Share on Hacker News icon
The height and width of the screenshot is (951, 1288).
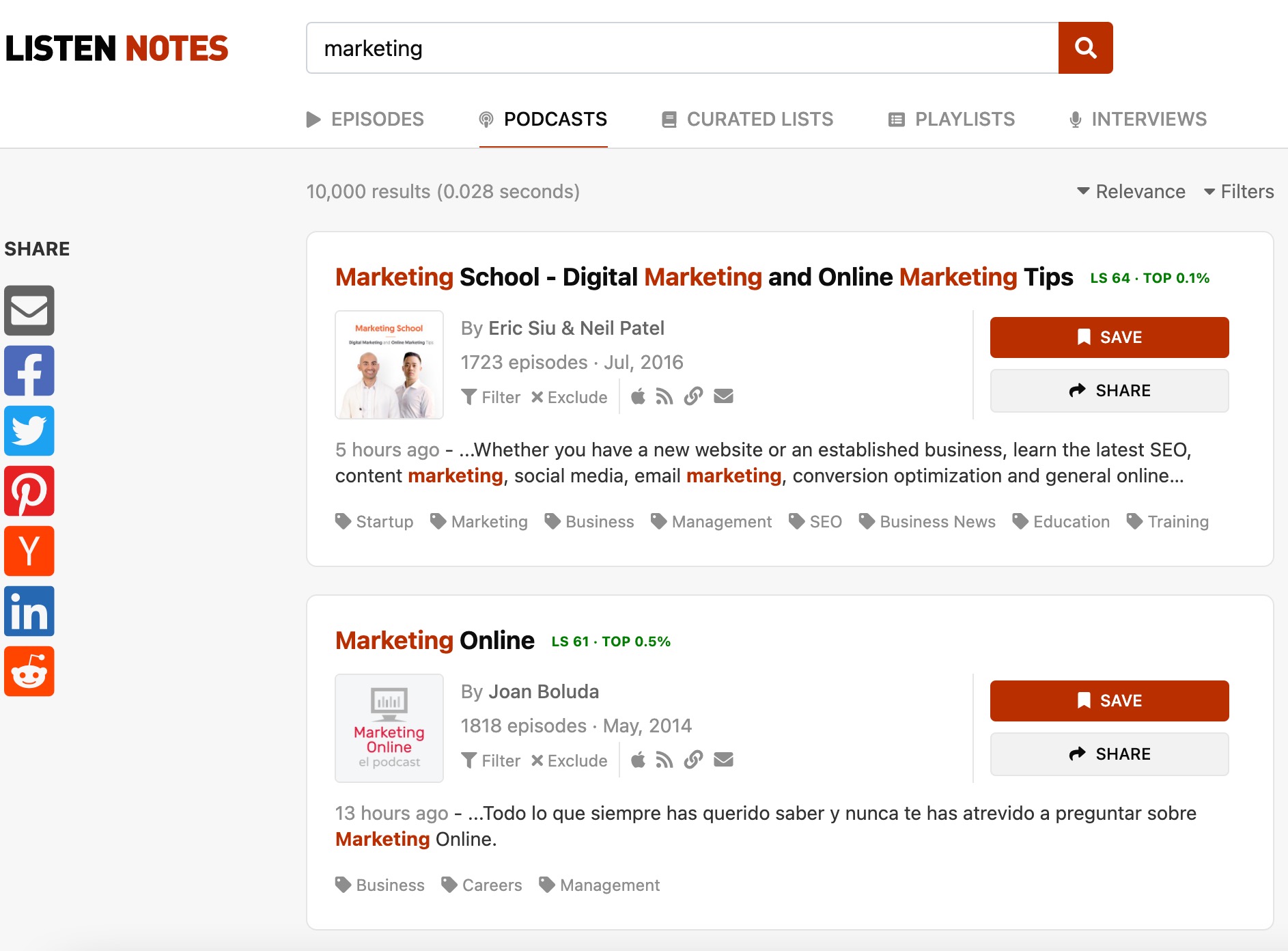(x=29, y=551)
